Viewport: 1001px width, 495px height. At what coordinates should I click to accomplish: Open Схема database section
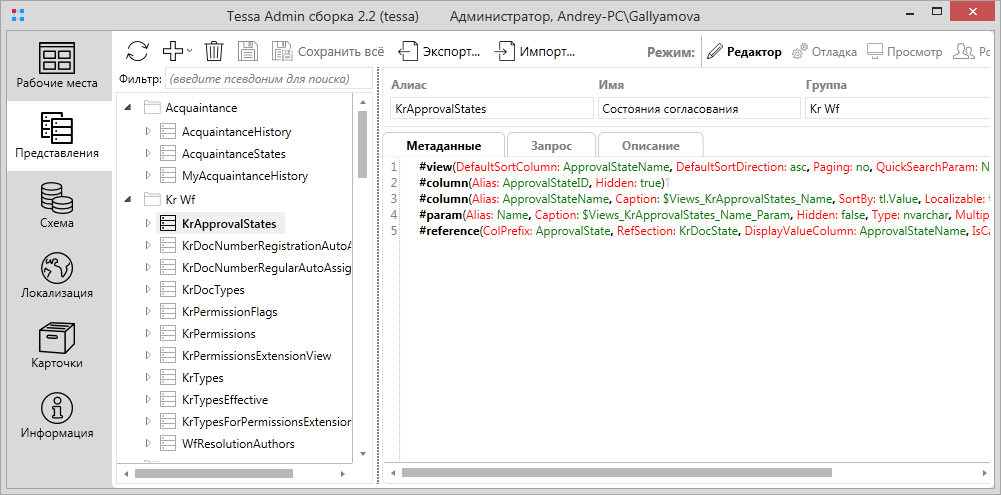[58, 205]
